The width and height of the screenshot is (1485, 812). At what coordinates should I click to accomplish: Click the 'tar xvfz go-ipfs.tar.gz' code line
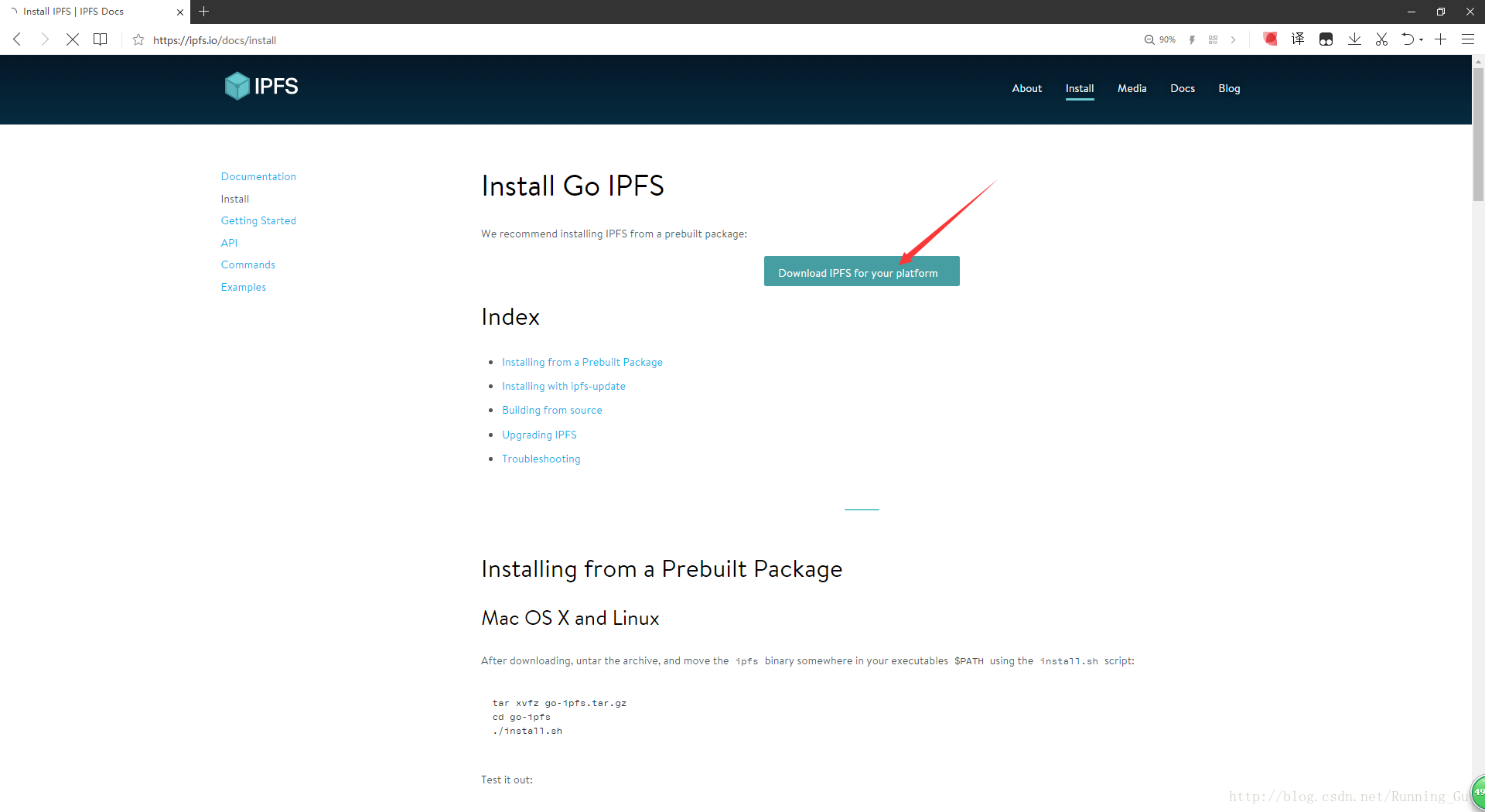pyautogui.click(x=559, y=703)
